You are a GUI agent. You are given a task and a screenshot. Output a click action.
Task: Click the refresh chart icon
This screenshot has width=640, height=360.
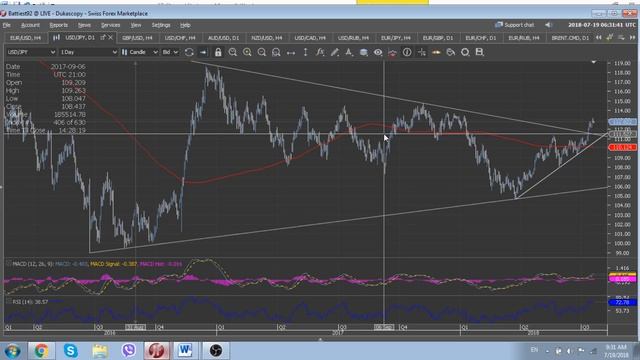point(189,52)
